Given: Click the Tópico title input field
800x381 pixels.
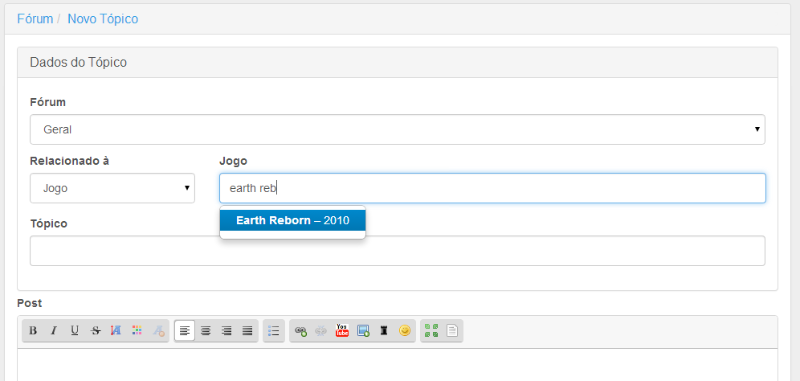Looking at the screenshot, I should point(397,250).
